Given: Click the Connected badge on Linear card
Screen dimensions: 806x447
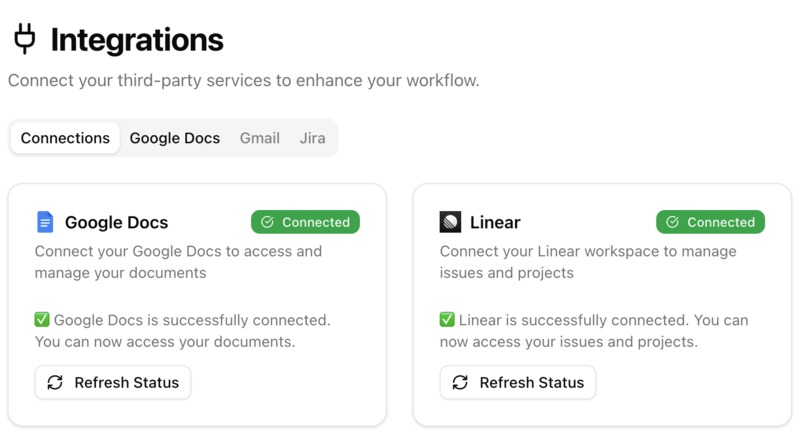Looking at the screenshot, I should click(x=710, y=222).
